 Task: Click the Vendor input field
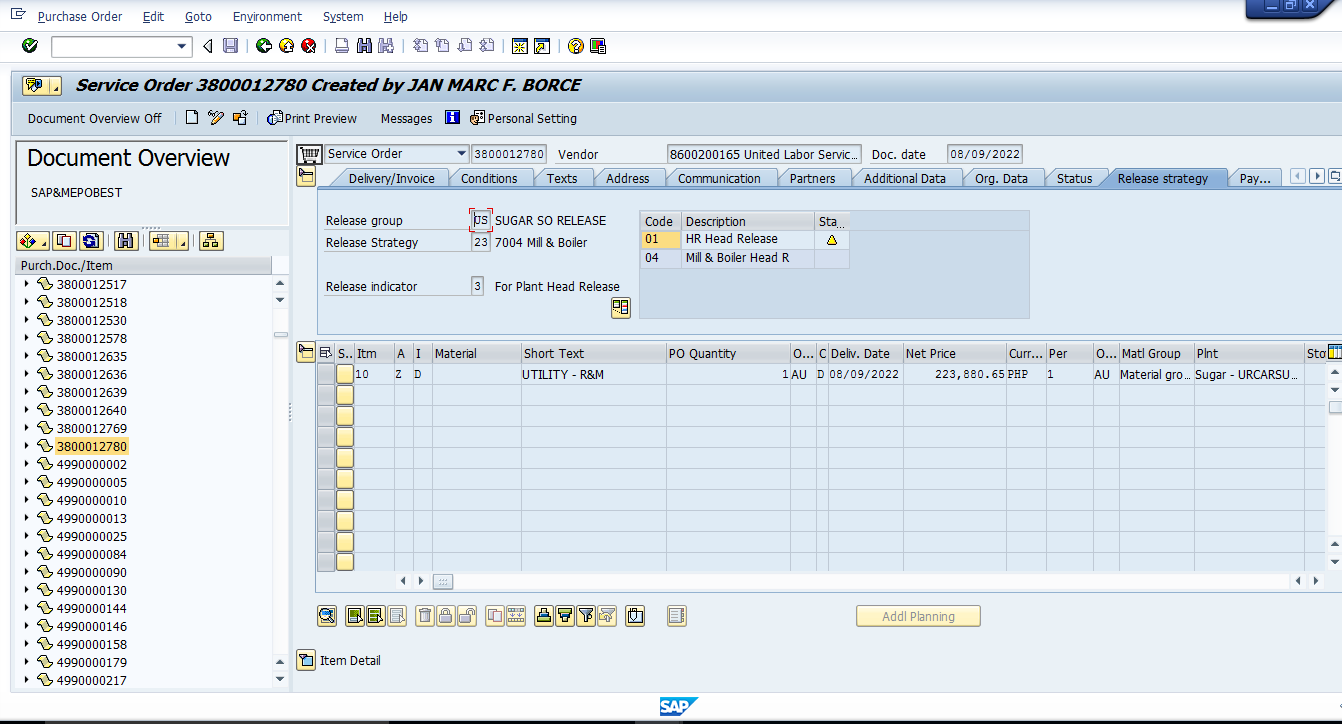coord(764,154)
